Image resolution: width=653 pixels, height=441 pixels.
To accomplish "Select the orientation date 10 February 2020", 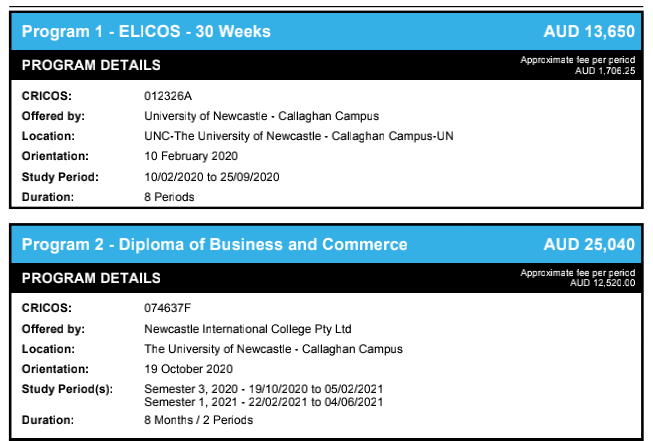I will pos(191,156).
